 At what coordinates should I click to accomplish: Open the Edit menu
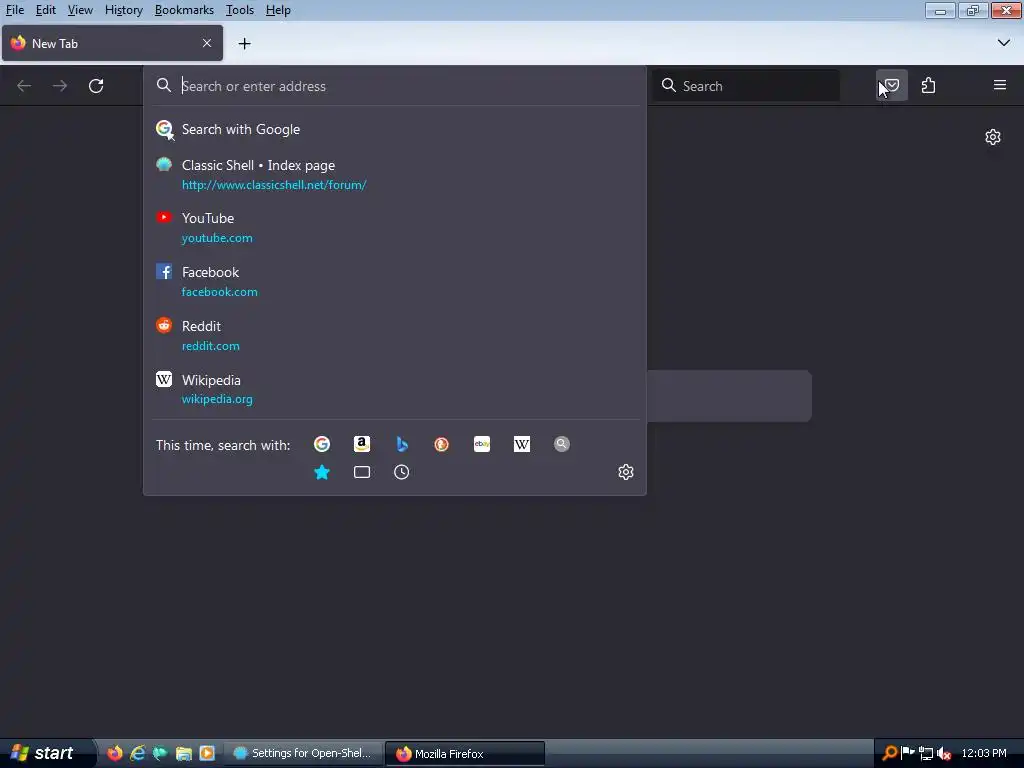click(x=45, y=10)
